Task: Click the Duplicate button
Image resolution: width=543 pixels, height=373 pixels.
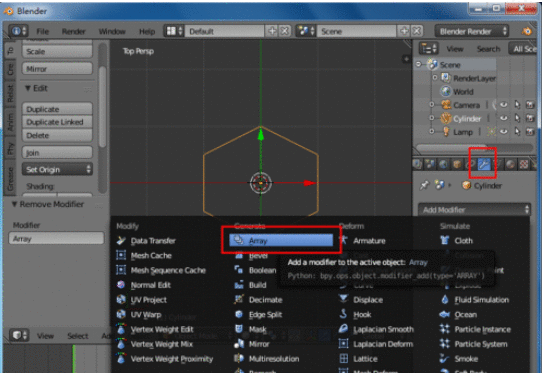Action: tap(57, 109)
